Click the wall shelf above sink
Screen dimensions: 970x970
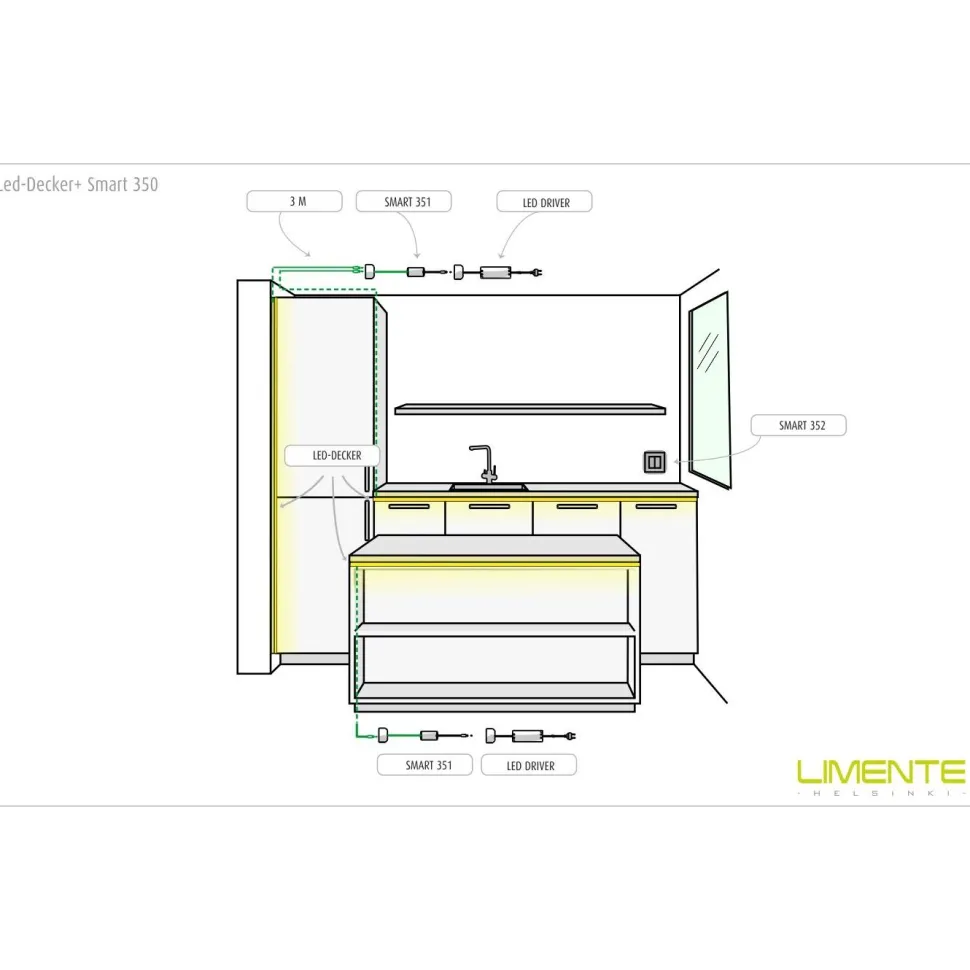(530, 409)
